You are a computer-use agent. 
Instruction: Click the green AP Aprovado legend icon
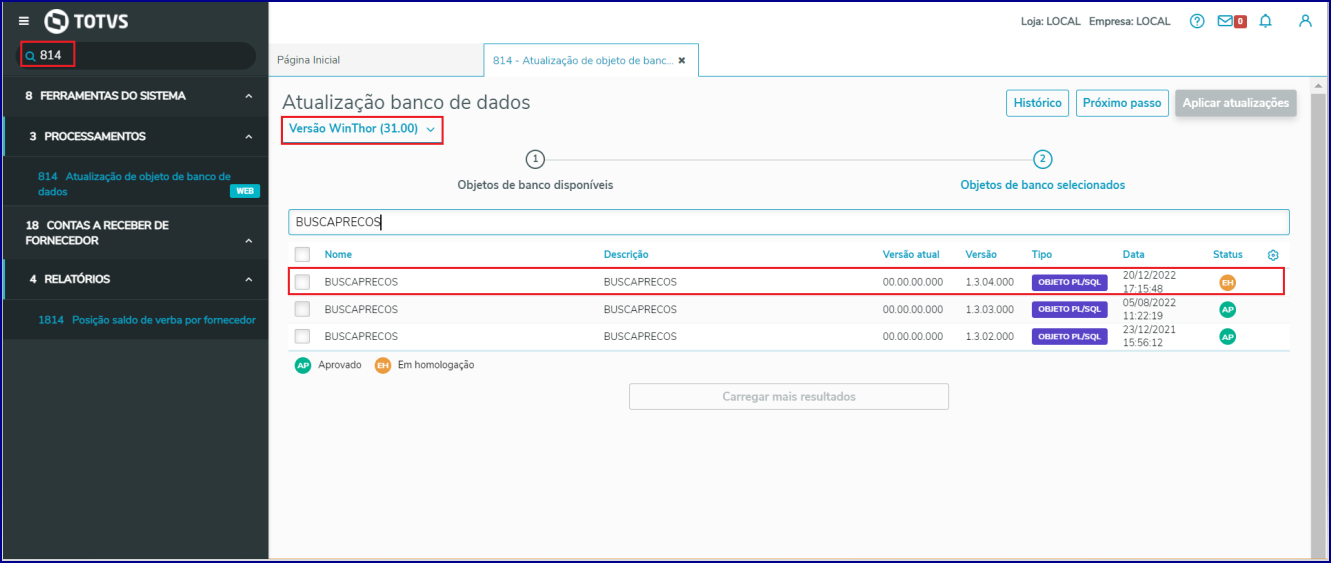[303, 365]
